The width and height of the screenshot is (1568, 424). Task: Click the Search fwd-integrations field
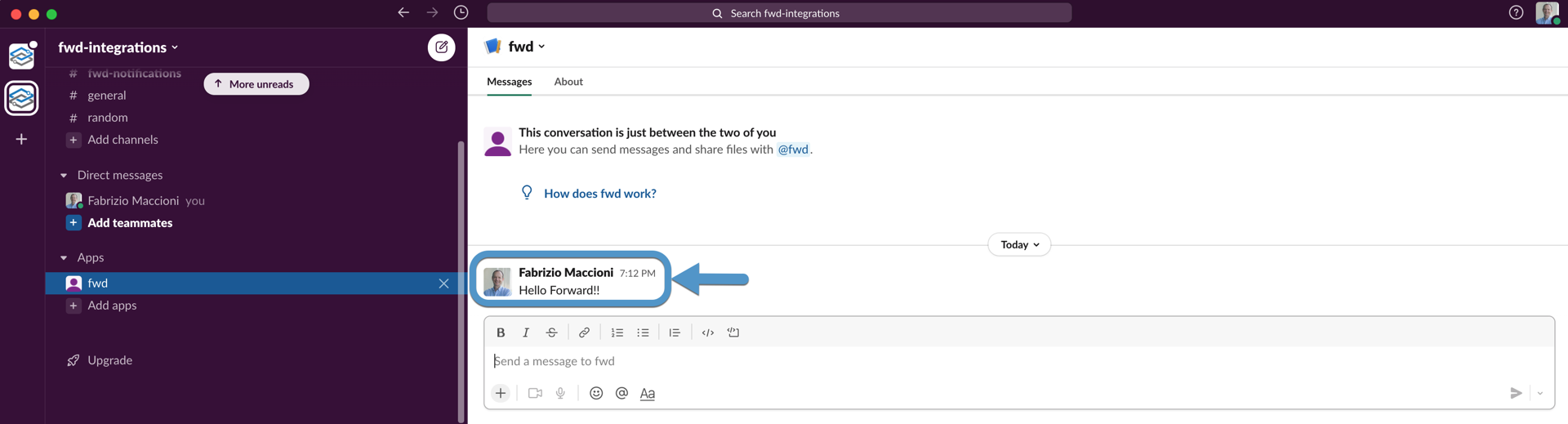[x=779, y=12]
